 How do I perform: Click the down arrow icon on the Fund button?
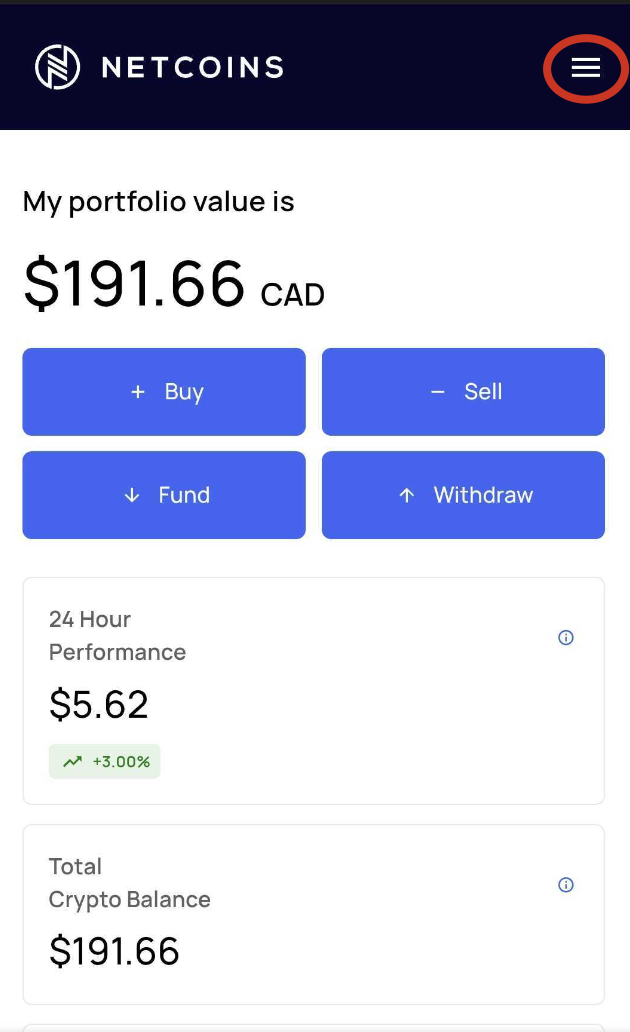(131, 495)
